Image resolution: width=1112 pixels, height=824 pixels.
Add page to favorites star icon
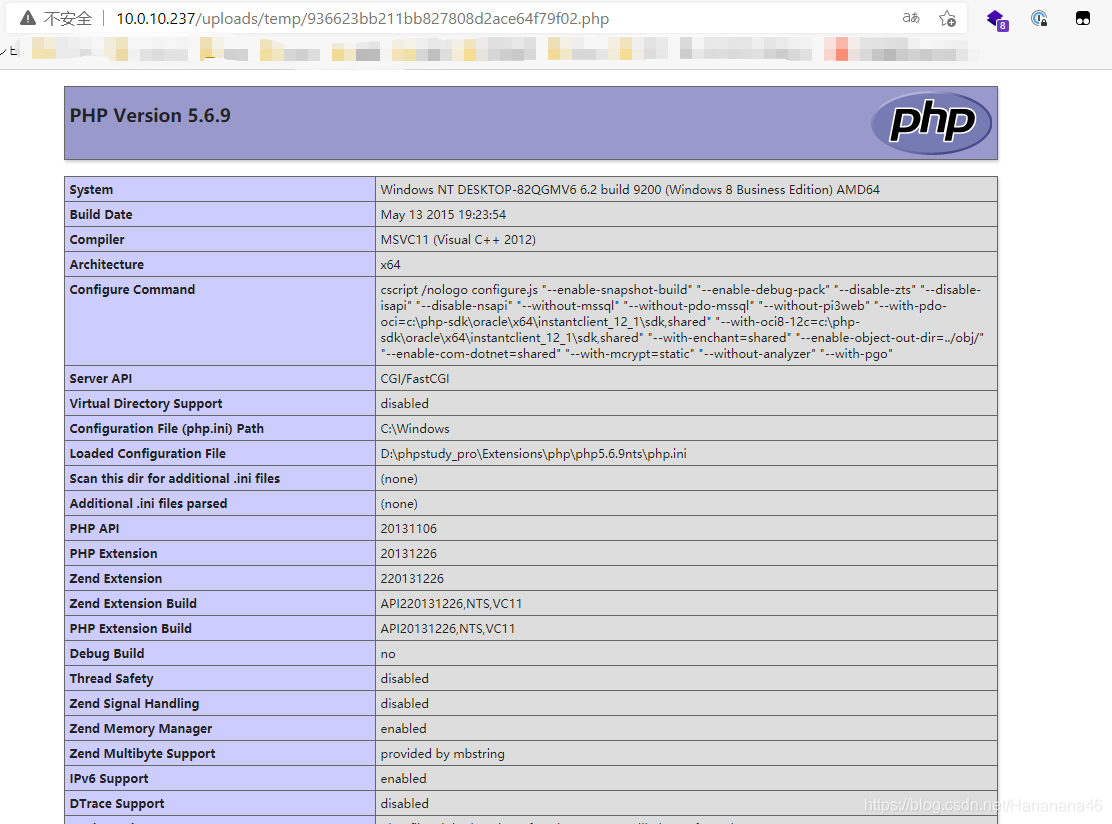tap(947, 18)
